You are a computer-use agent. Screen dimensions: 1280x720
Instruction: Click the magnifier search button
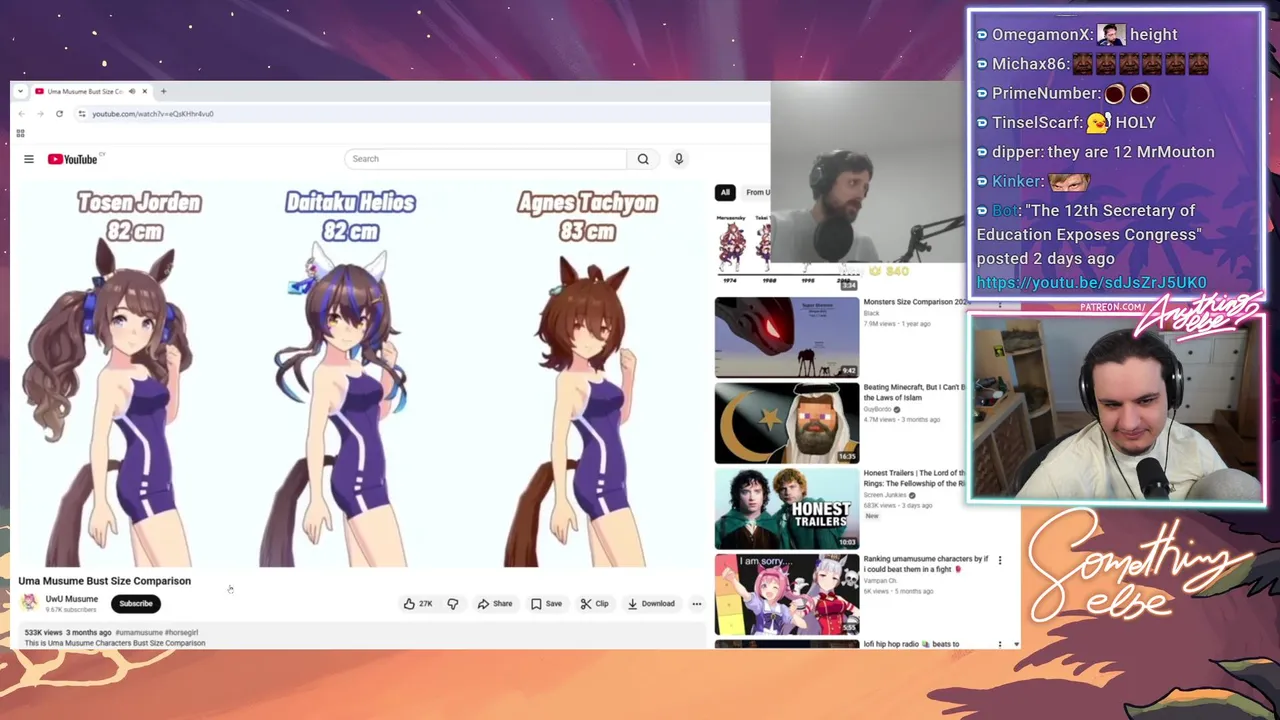[643, 159]
